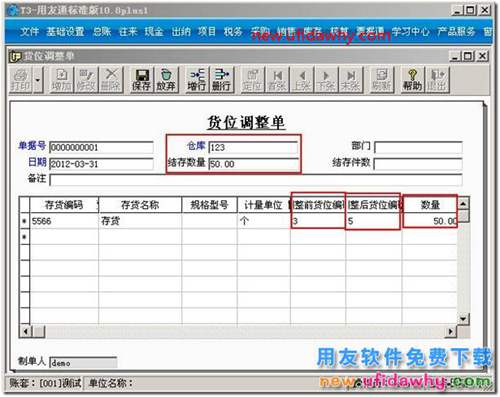Click the 计量单位 column header
This screenshot has height=397, width=500.
[x=264, y=205]
